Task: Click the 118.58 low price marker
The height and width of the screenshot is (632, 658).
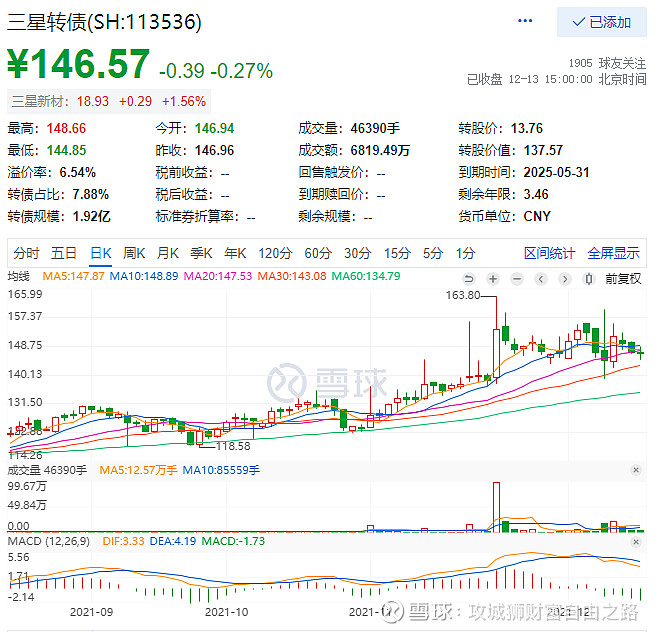Action: (x=233, y=446)
